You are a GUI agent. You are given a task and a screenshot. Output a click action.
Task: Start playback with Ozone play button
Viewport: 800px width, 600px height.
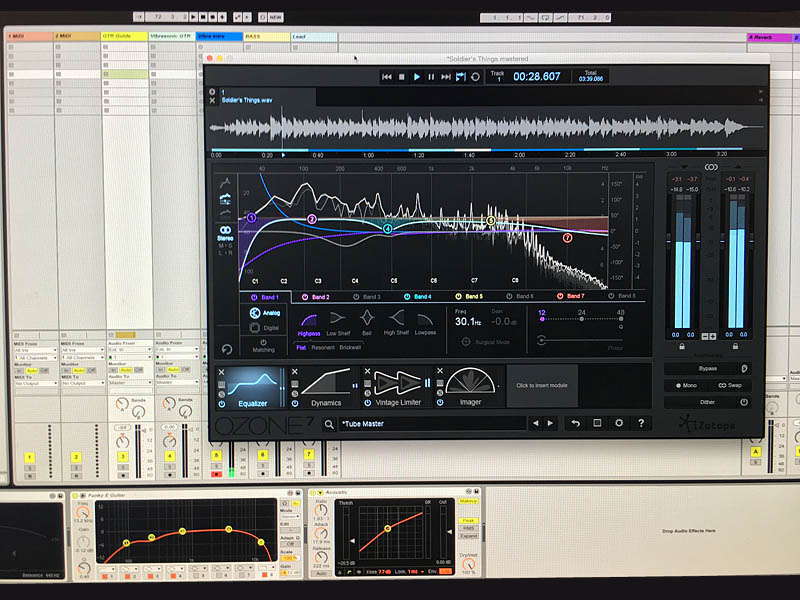(417, 77)
